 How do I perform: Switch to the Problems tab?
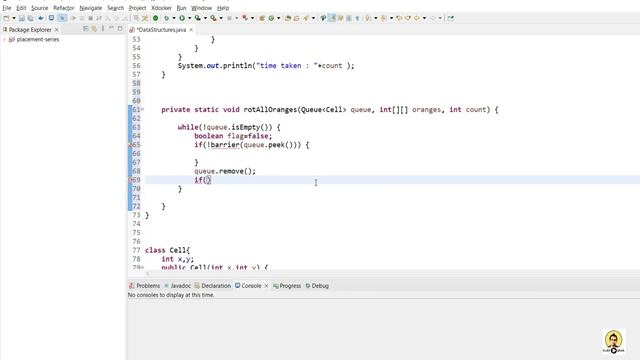(144, 286)
